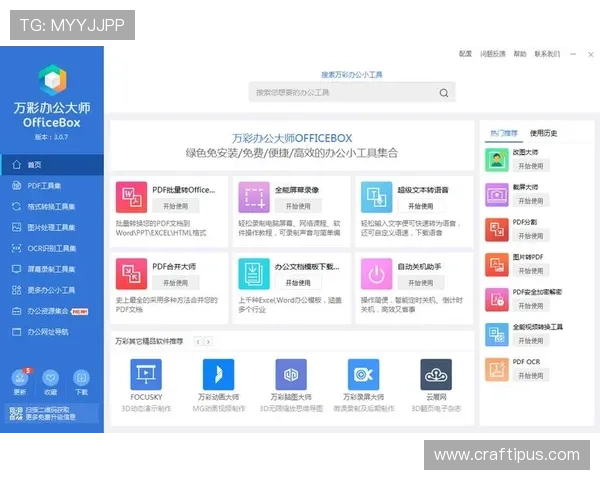Start 截屏大师 with 开始使用
Screen dimensions: 600x480
click(531, 201)
